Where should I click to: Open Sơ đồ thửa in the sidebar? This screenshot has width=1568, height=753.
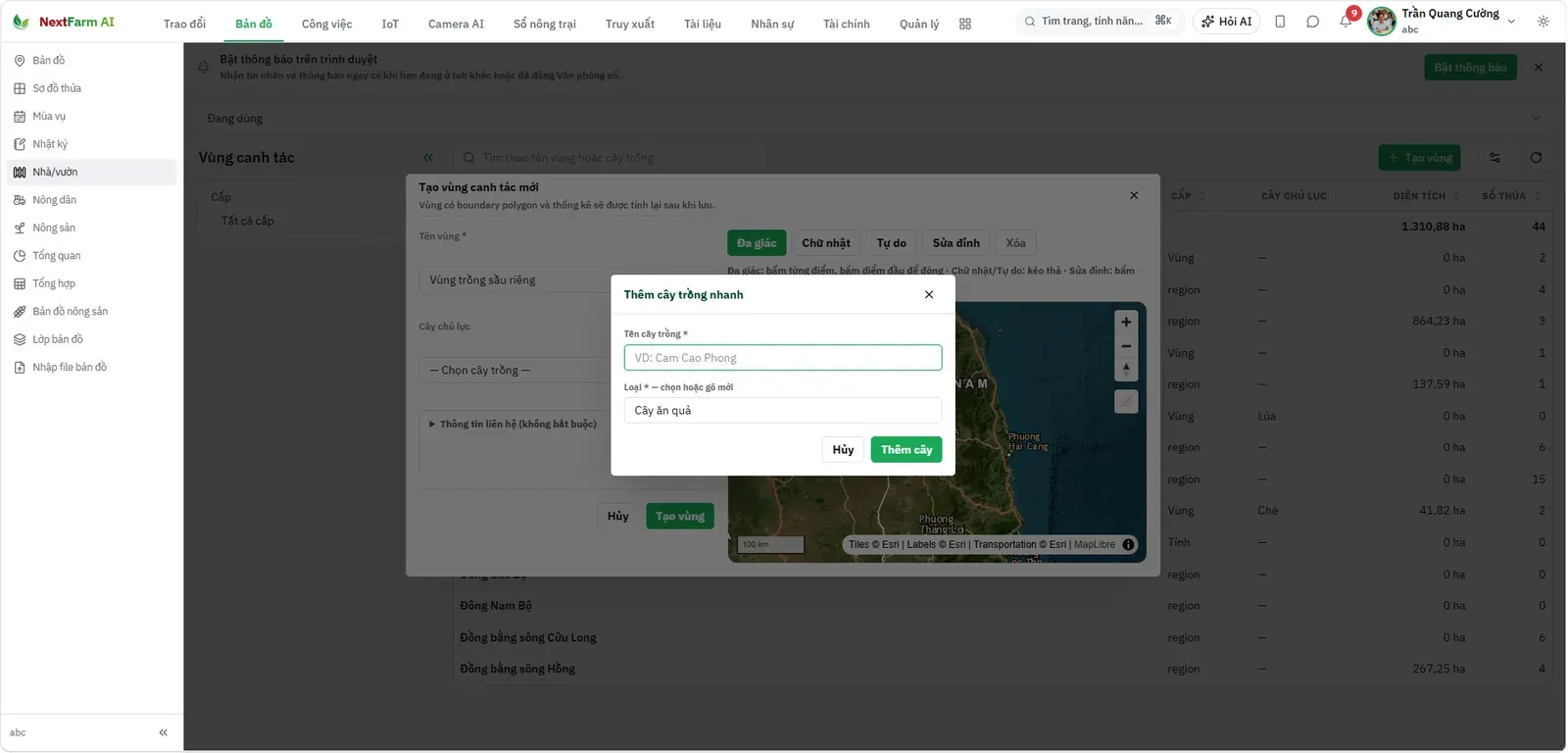(90, 88)
